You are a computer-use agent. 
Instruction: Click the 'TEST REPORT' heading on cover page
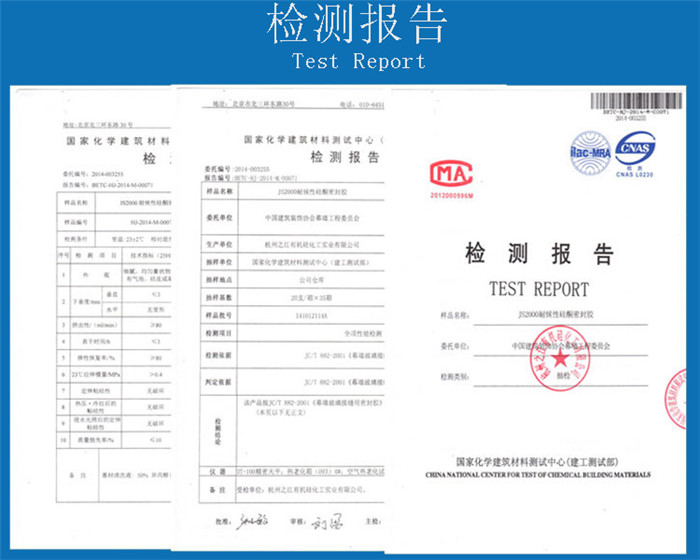538,290
